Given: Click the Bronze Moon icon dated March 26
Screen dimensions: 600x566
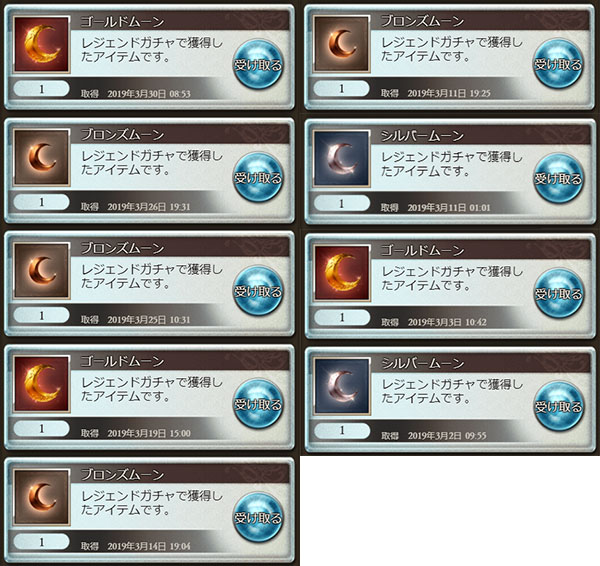Looking at the screenshot, I should (41, 157).
